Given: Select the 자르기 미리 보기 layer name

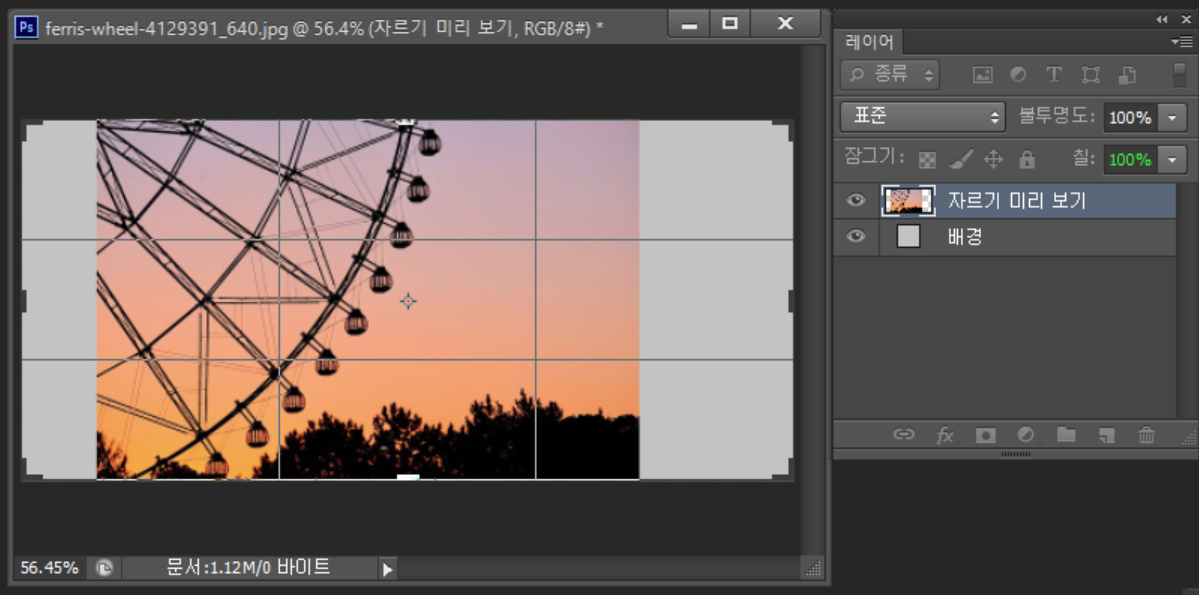Looking at the screenshot, I should point(1017,201).
